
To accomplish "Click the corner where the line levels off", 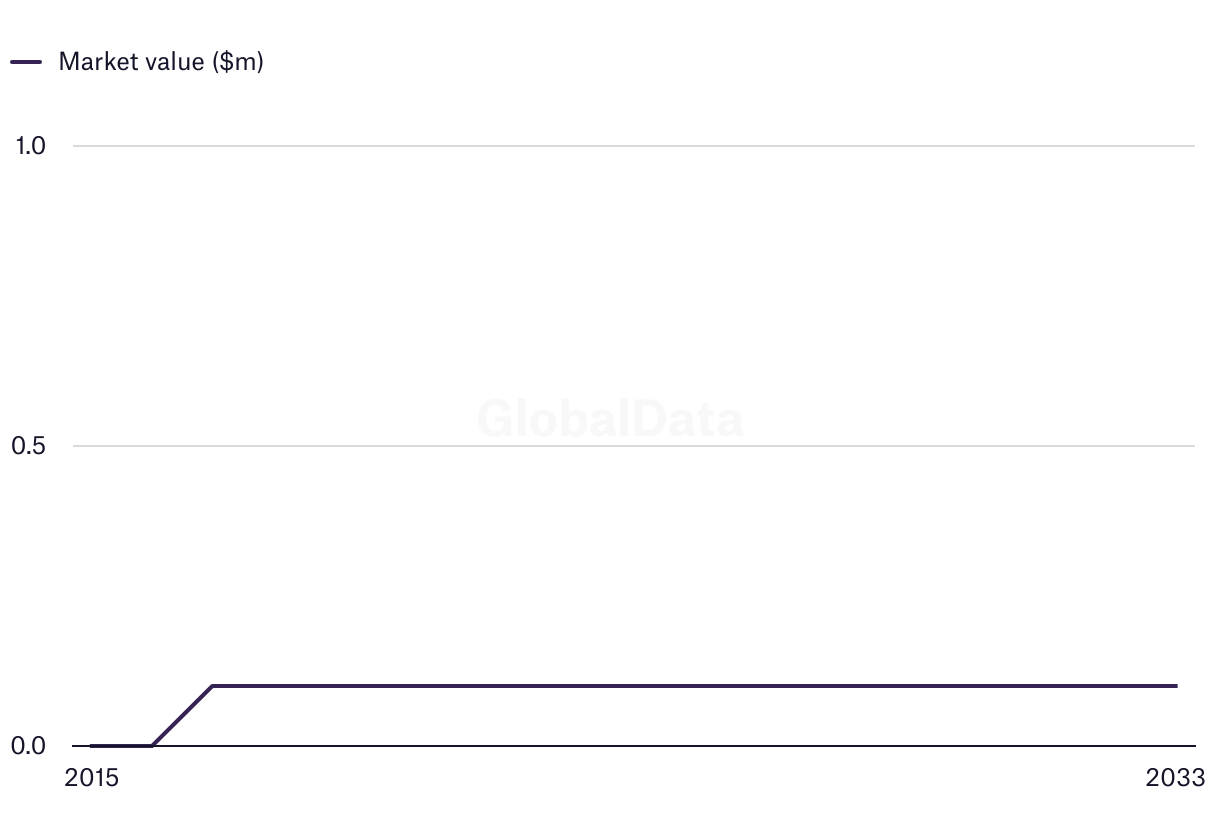I will click(212, 686).
